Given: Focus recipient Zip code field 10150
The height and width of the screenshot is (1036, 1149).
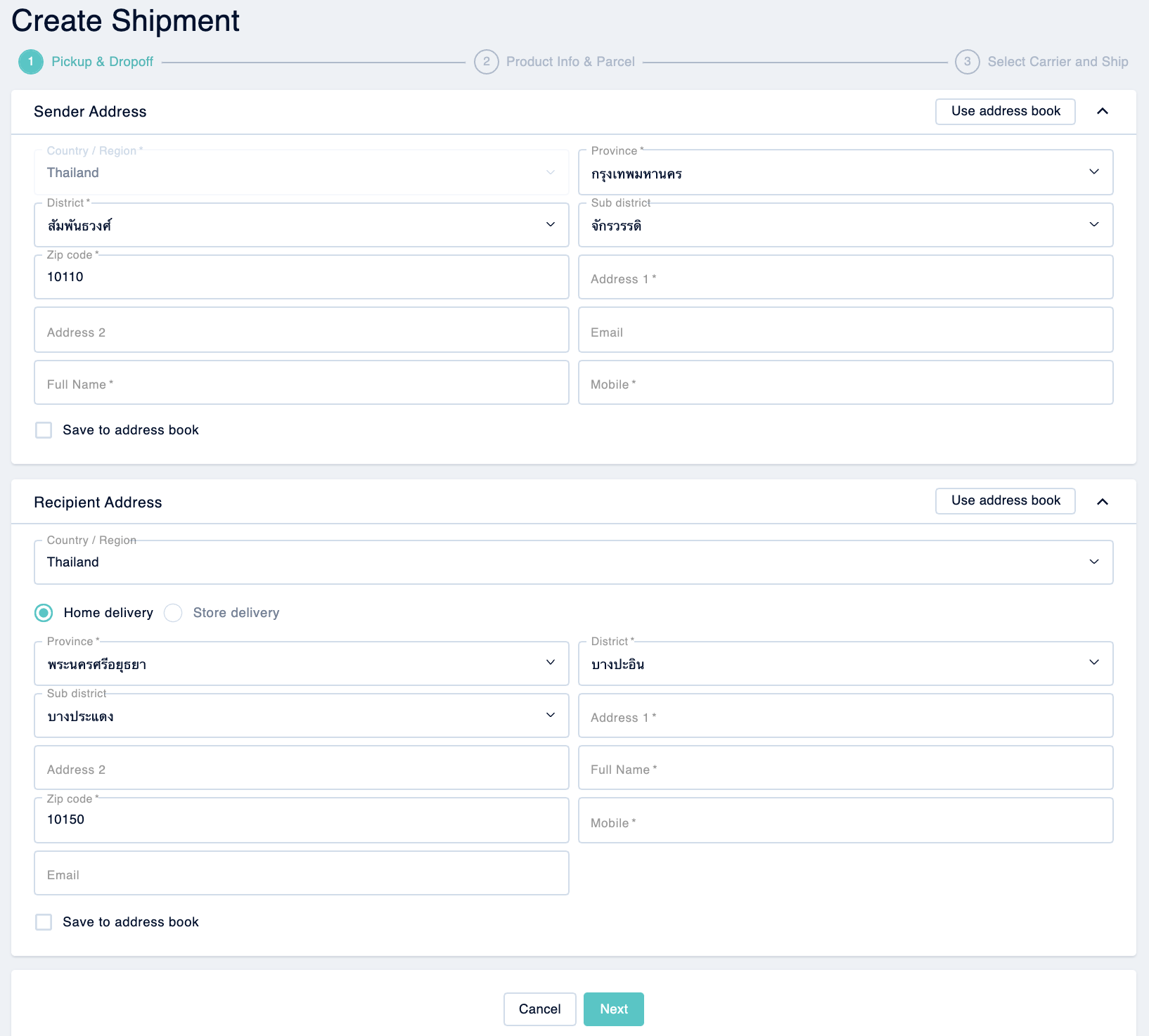Looking at the screenshot, I should 301,820.
